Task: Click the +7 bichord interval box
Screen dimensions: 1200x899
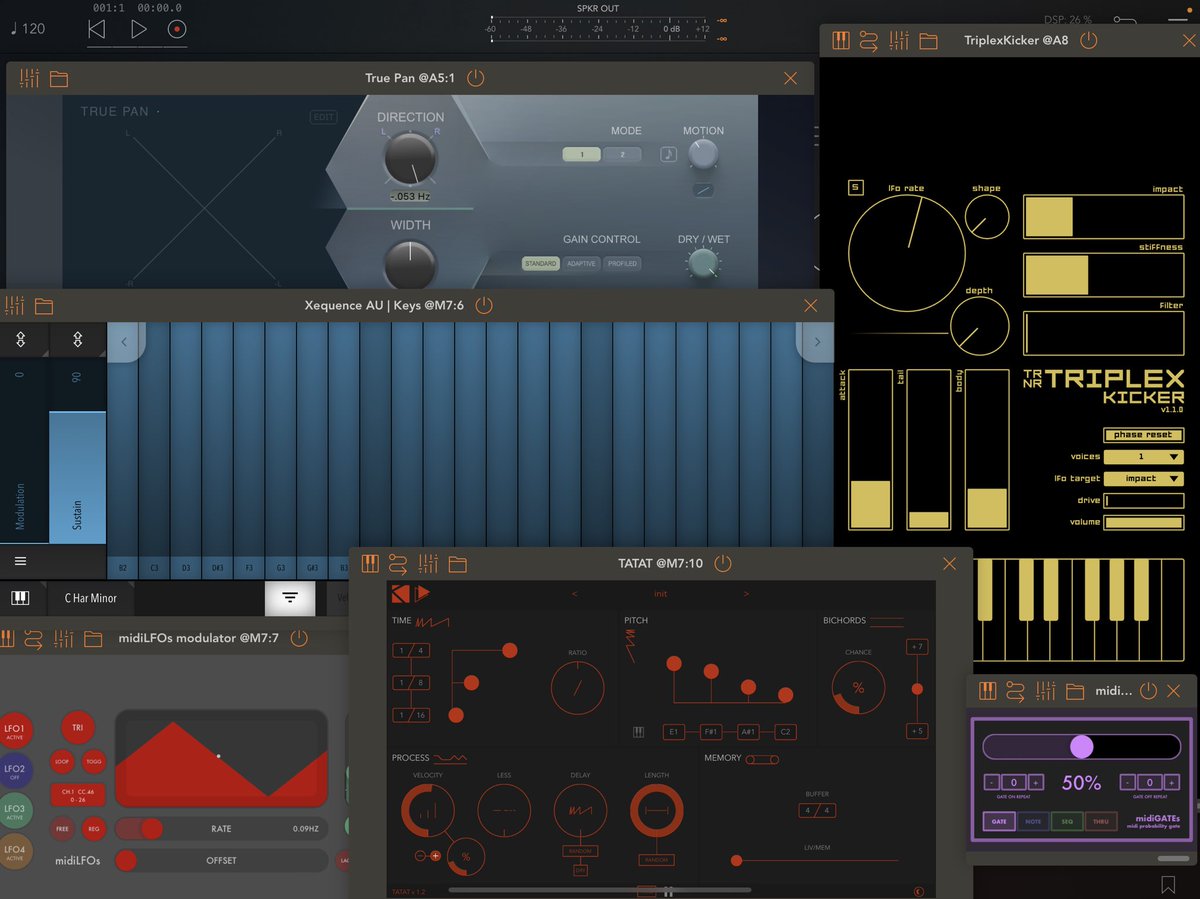Action: (x=916, y=647)
